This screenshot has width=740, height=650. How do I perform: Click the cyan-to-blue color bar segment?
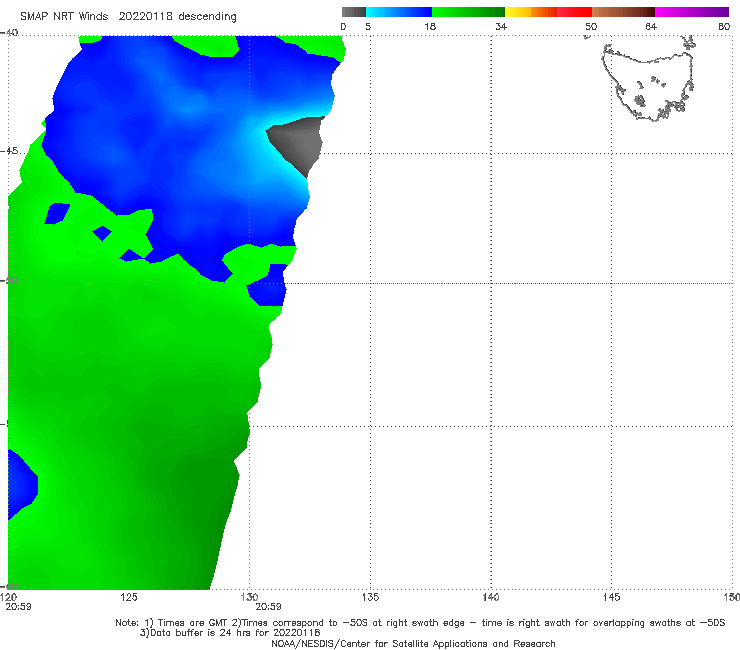tap(399, 12)
